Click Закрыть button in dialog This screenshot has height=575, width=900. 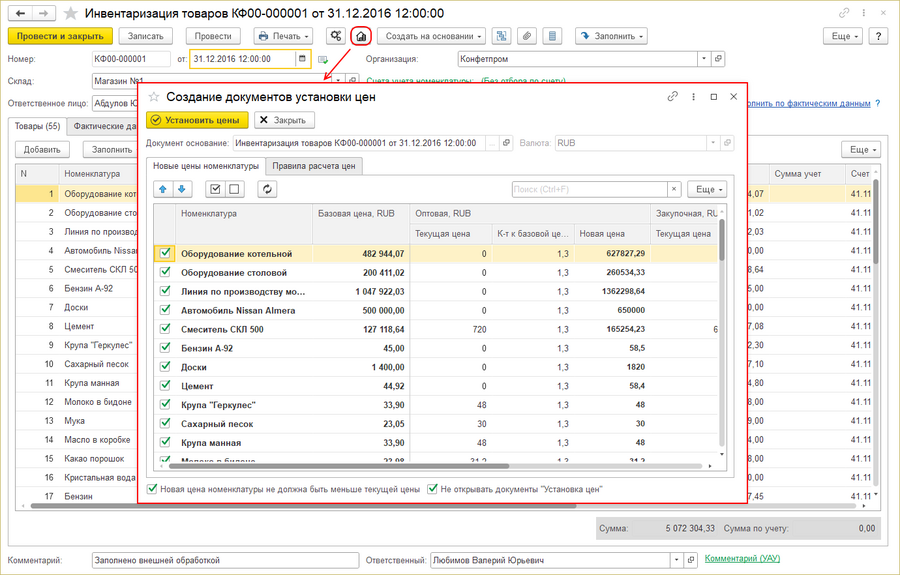[x=284, y=120]
